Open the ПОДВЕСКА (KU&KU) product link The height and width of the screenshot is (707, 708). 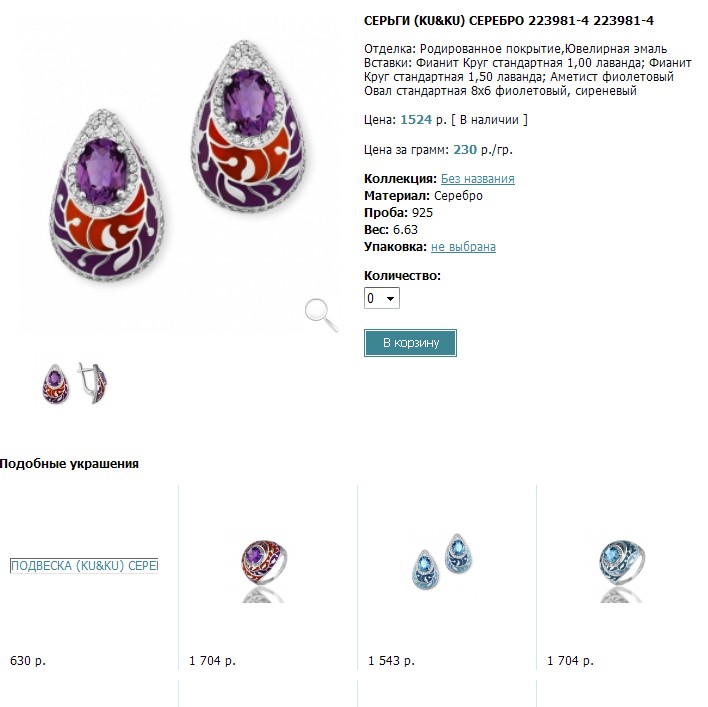(84, 566)
